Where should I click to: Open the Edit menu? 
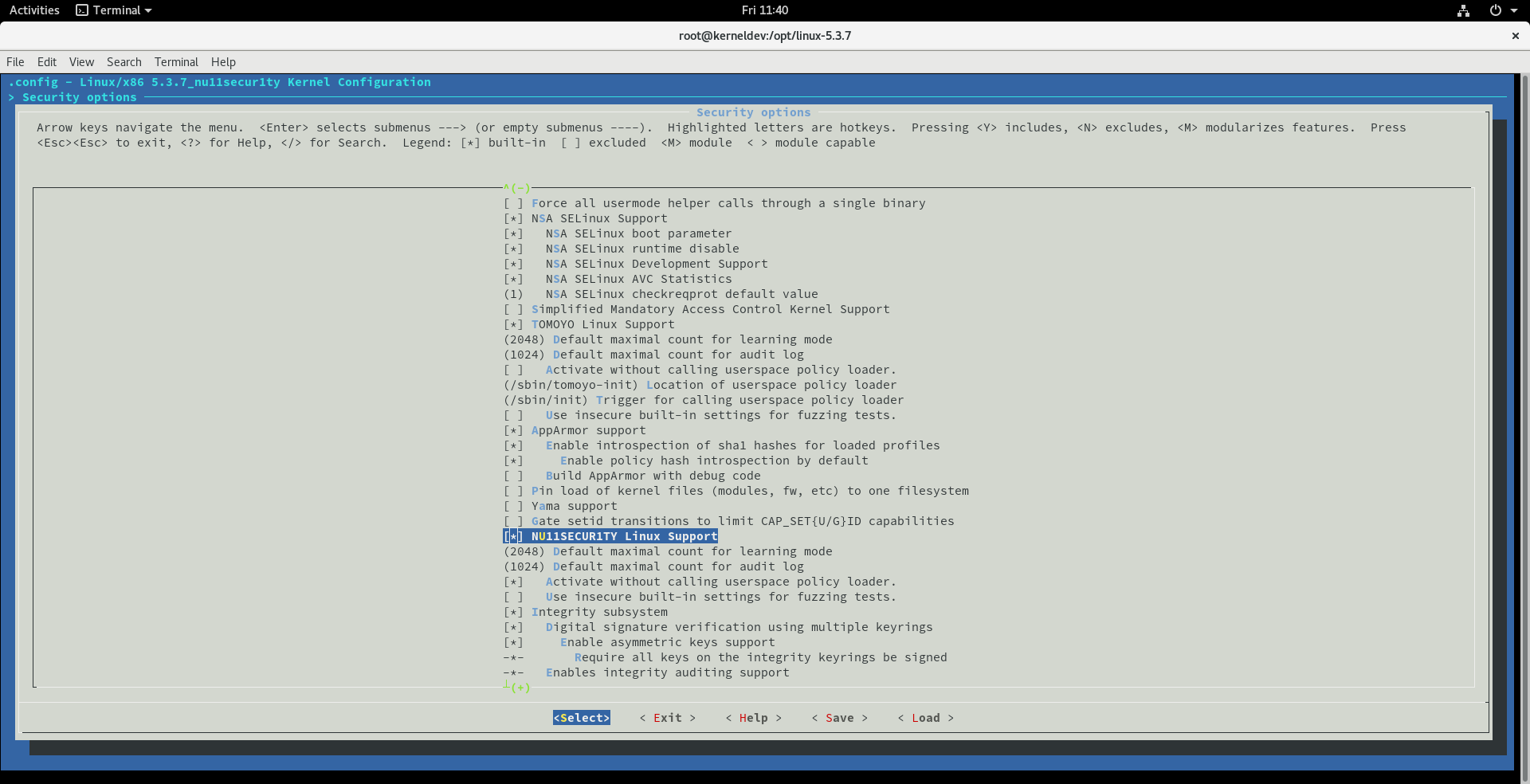pos(47,62)
